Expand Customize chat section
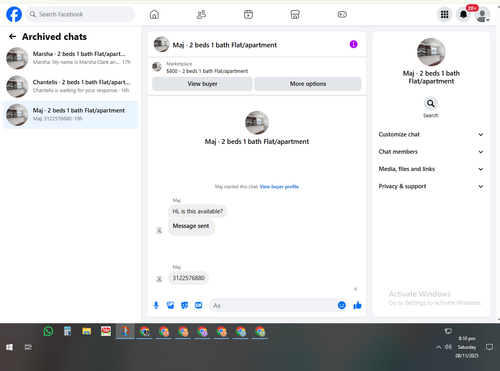 [431, 134]
